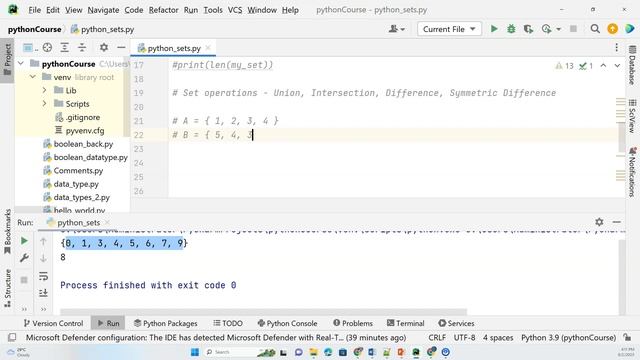640x360 pixels.
Task: Open the VCS menu
Action: pos(235,10)
